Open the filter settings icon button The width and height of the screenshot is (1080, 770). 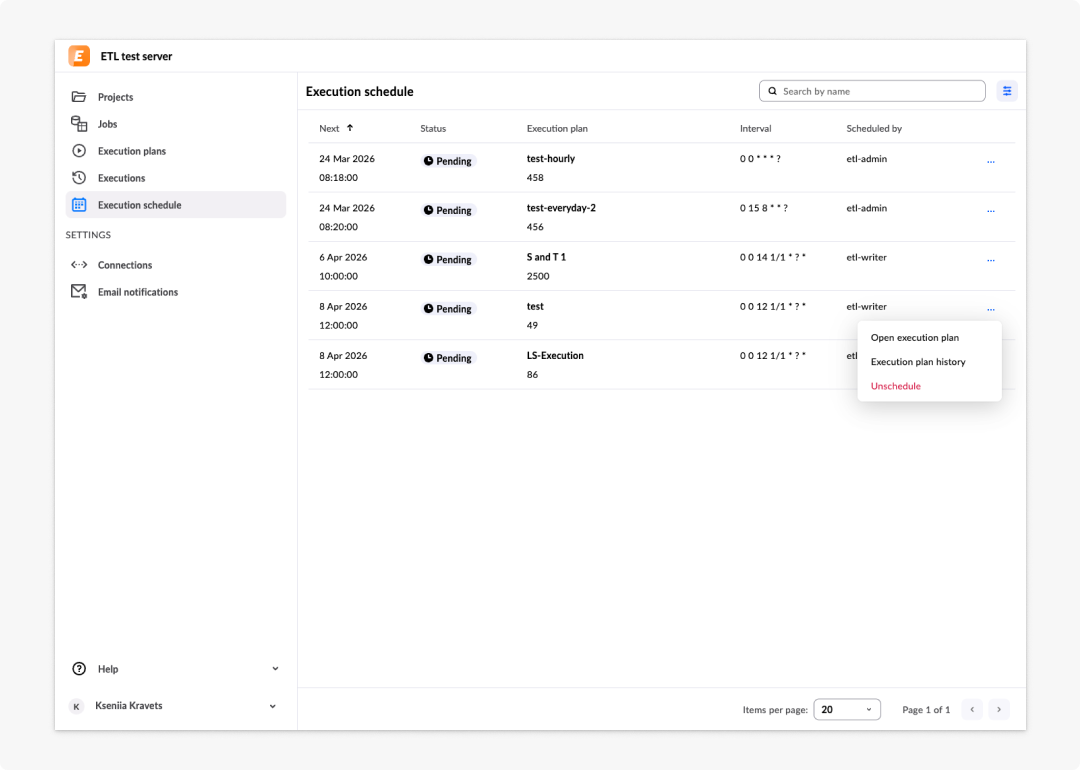(x=1007, y=91)
